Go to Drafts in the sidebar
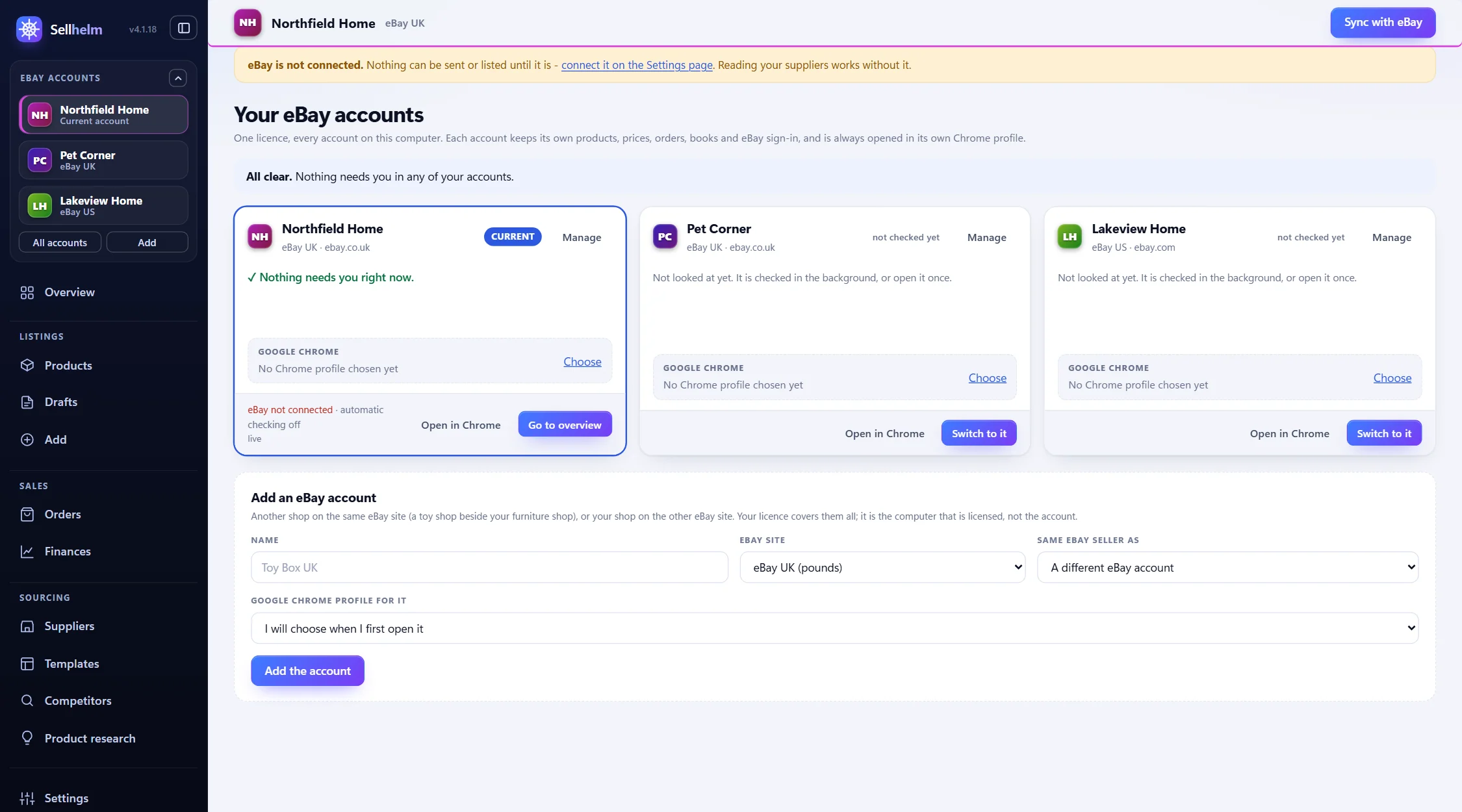The height and width of the screenshot is (812, 1462). click(x=104, y=402)
